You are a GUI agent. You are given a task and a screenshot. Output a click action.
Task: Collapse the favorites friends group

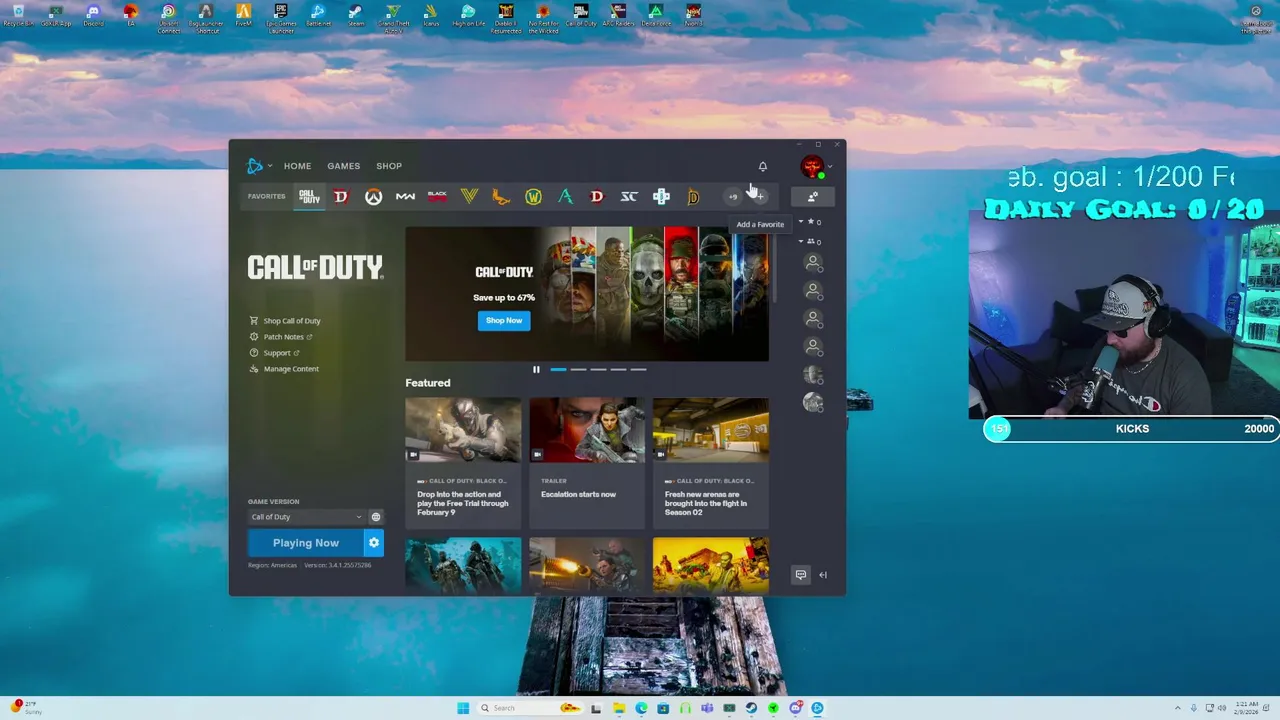(800, 222)
